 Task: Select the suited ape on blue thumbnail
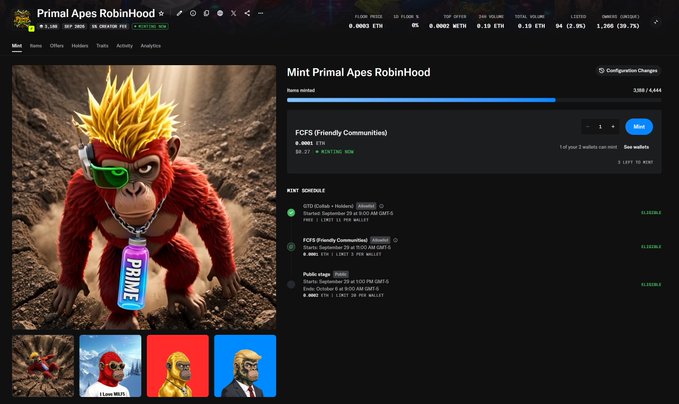click(x=245, y=366)
